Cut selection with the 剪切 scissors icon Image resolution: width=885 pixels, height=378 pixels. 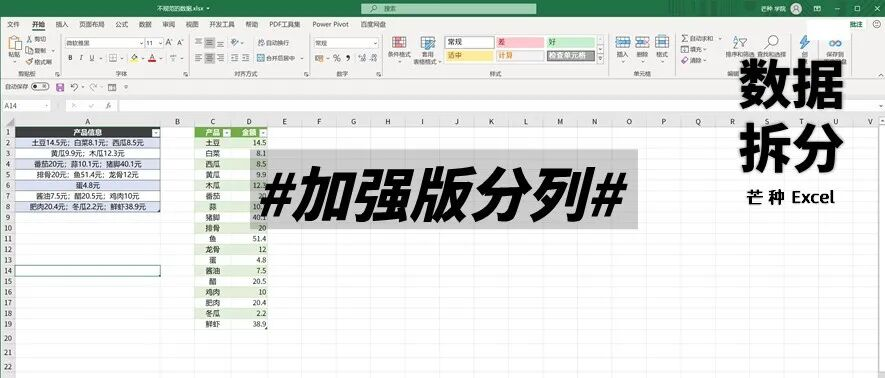[x=37, y=39]
